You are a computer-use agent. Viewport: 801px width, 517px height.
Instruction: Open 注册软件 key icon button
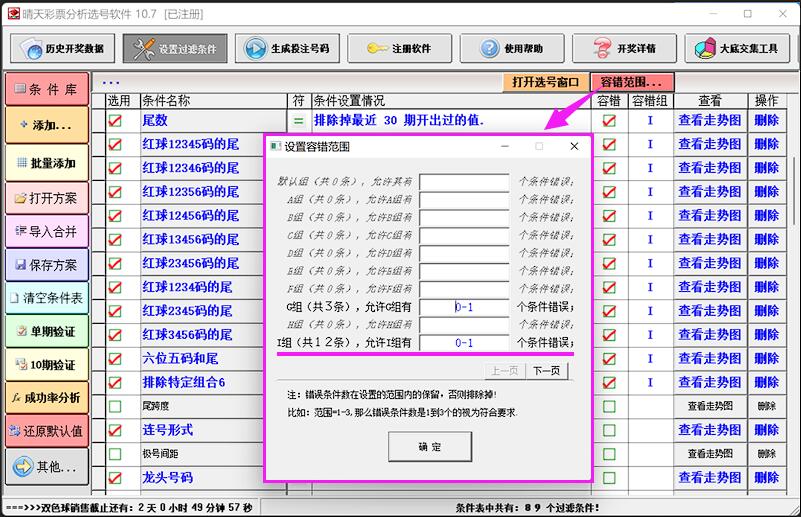400,48
